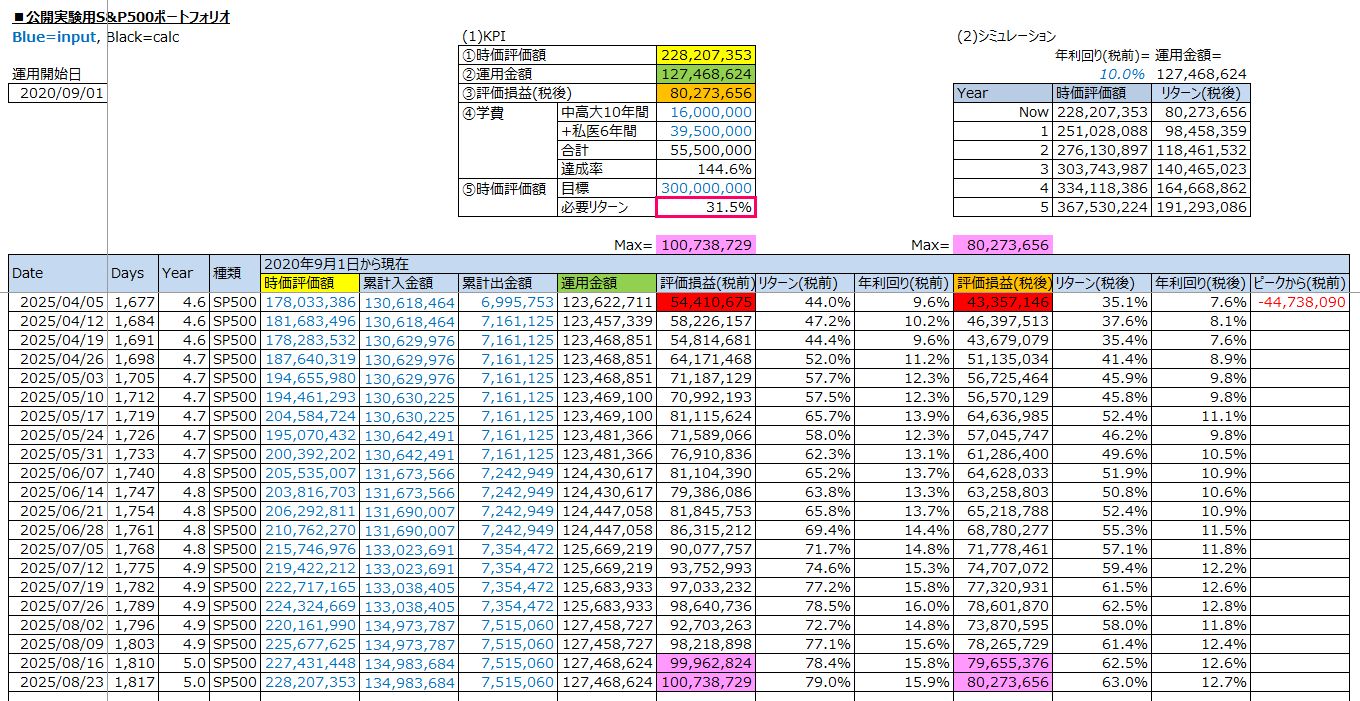Image resolution: width=1360 pixels, height=701 pixels.
Task: Select the yellow KPI 時価評価額 value cell
Action: [706, 56]
